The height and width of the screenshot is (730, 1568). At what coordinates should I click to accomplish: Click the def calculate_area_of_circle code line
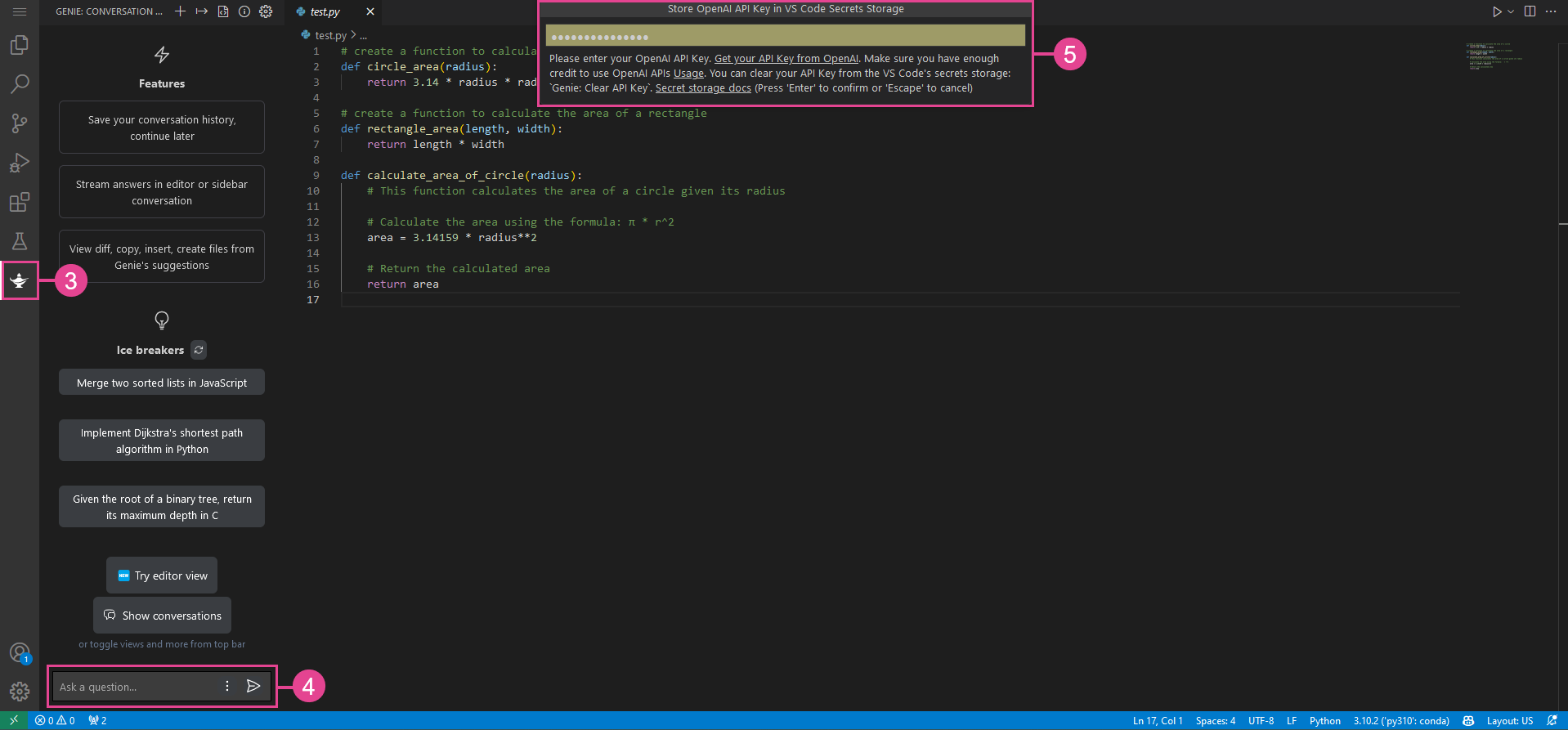point(461,175)
